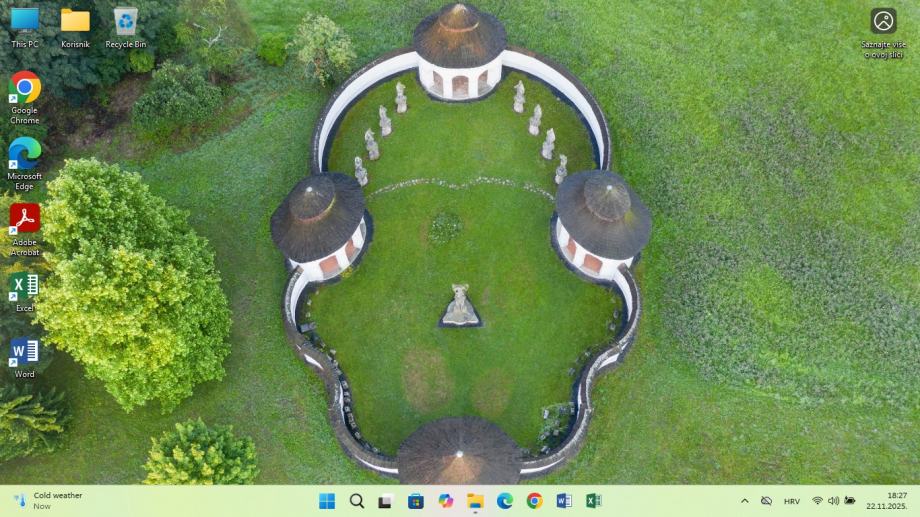920x517 pixels.
Task: Launch Word from the taskbar
Action: click(x=564, y=501)
